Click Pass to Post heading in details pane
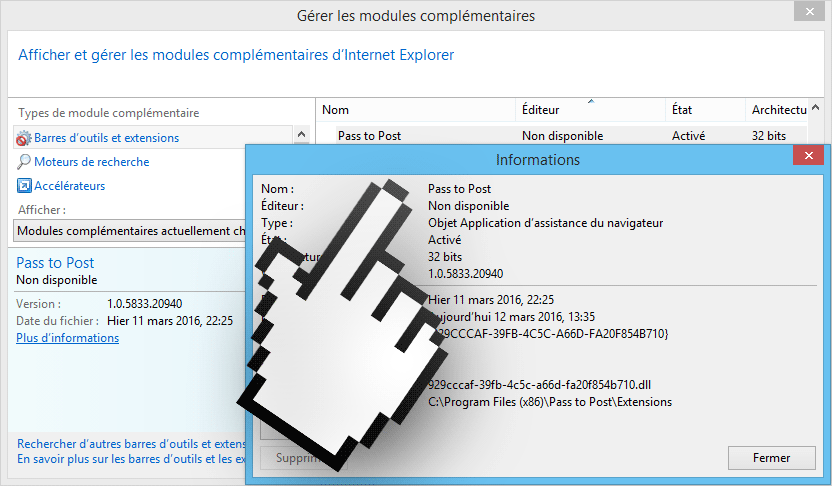Screen dimensions: 832x486 click(55, 263)
